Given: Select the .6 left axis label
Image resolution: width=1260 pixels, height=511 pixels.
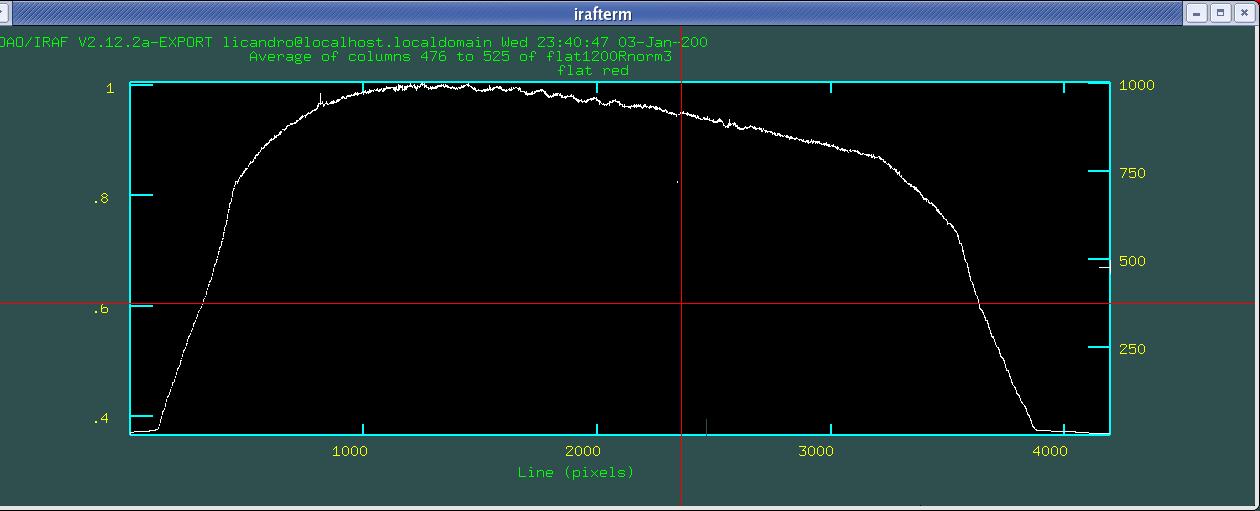Looking at the screenshot, I should pyautogui.click(x=101, y=309).
